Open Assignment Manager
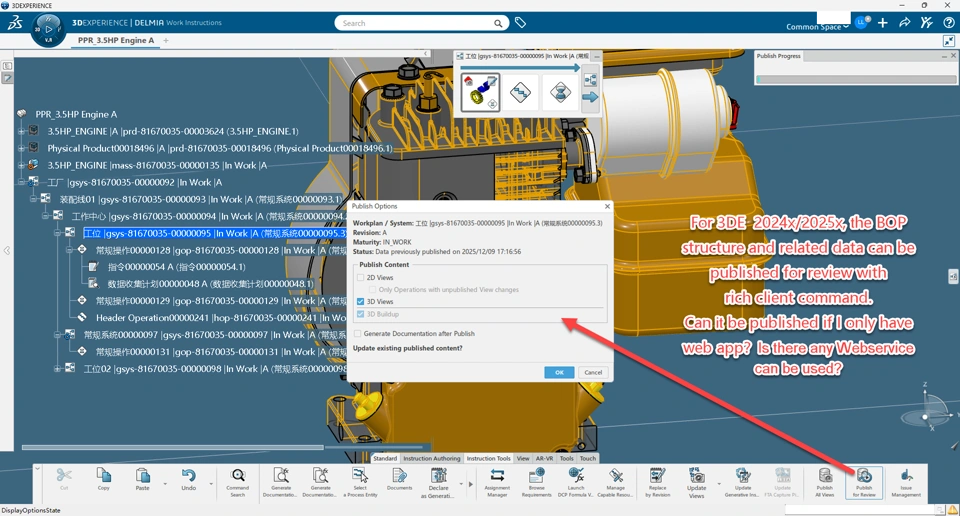 497,482
